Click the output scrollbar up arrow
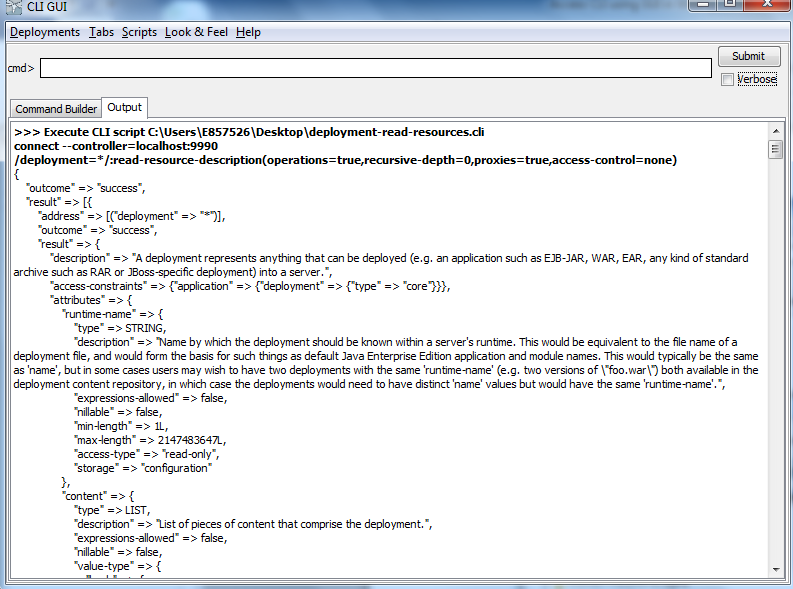793x589 pixels. 775,131
